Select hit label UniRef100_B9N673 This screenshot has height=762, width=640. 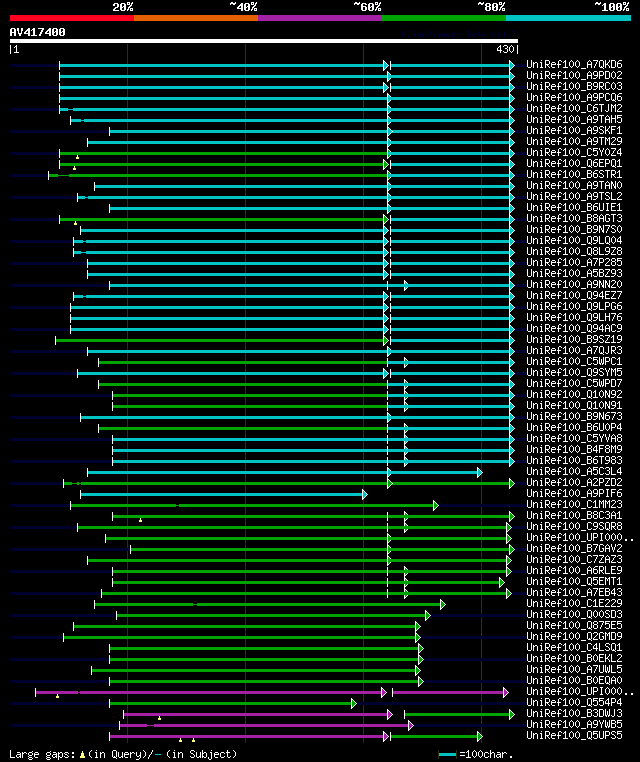[574, 416]
